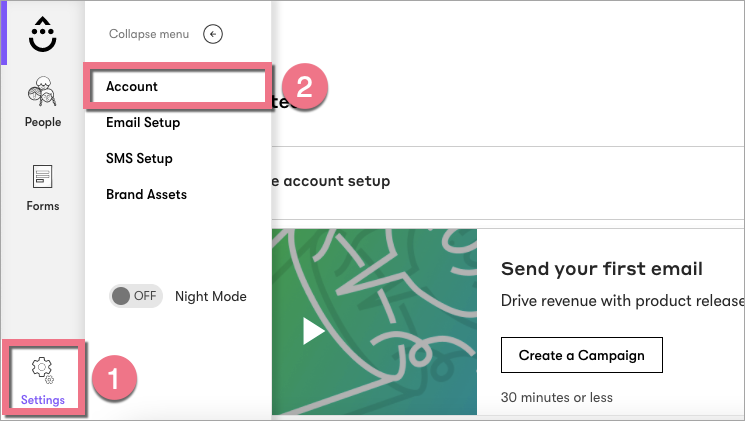
Task: Click the Send your first email heading
Action: click(602, 269)
